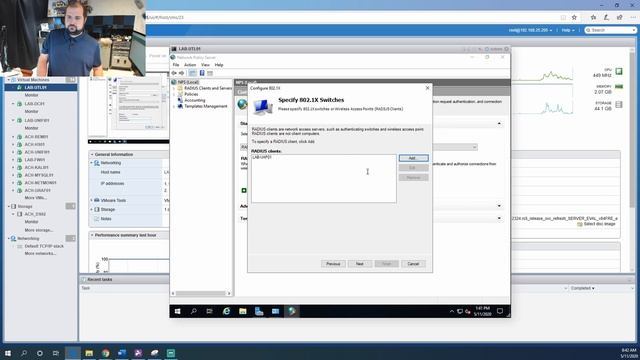Open the guest notification center icon
The width and height of the screenshot is (640, 360).
[500, 311]
